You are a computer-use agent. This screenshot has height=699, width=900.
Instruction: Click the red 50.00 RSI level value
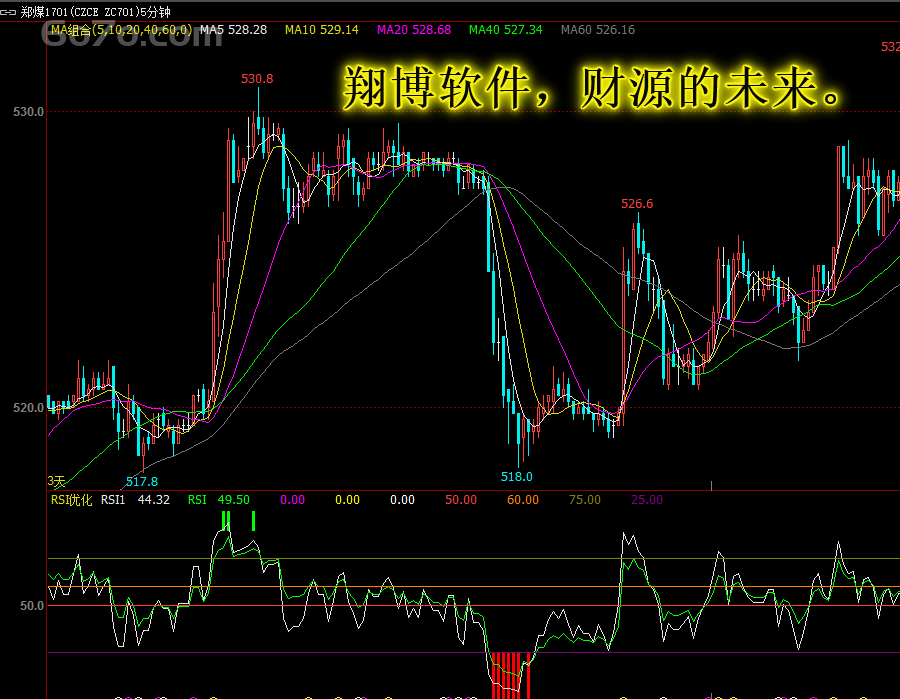[x=461, y=500]
